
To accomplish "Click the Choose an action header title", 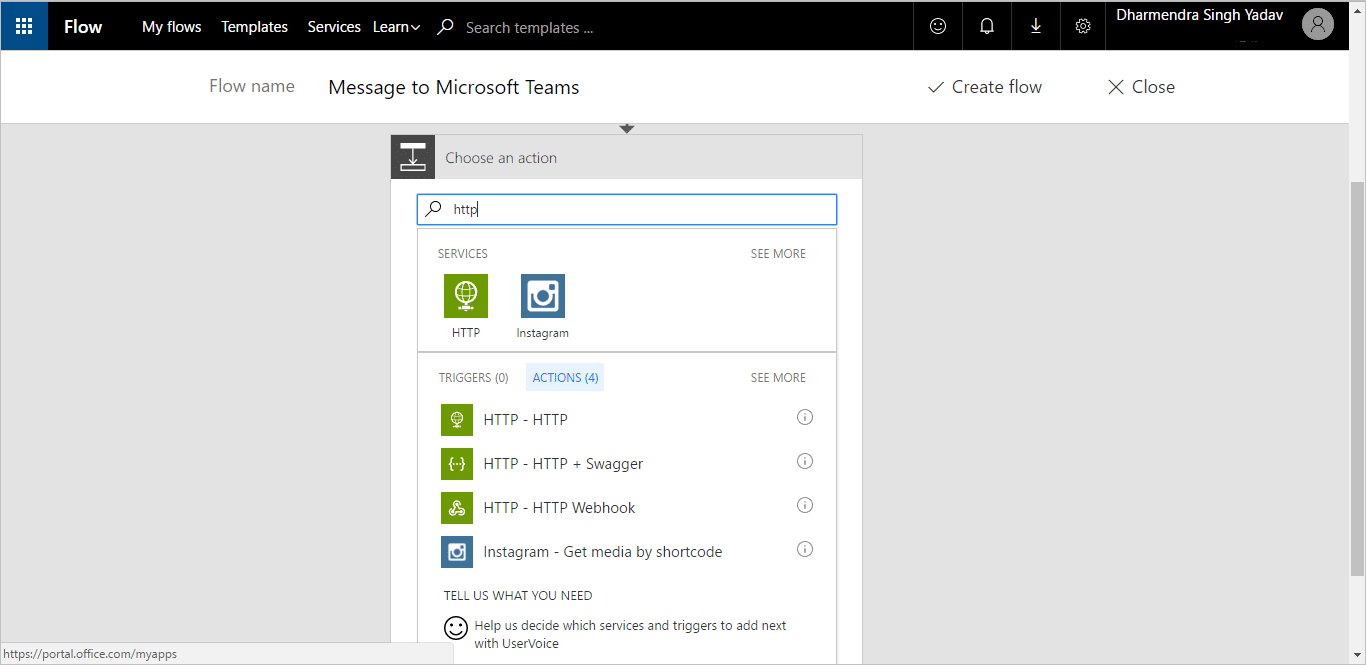I will (501, 158).
